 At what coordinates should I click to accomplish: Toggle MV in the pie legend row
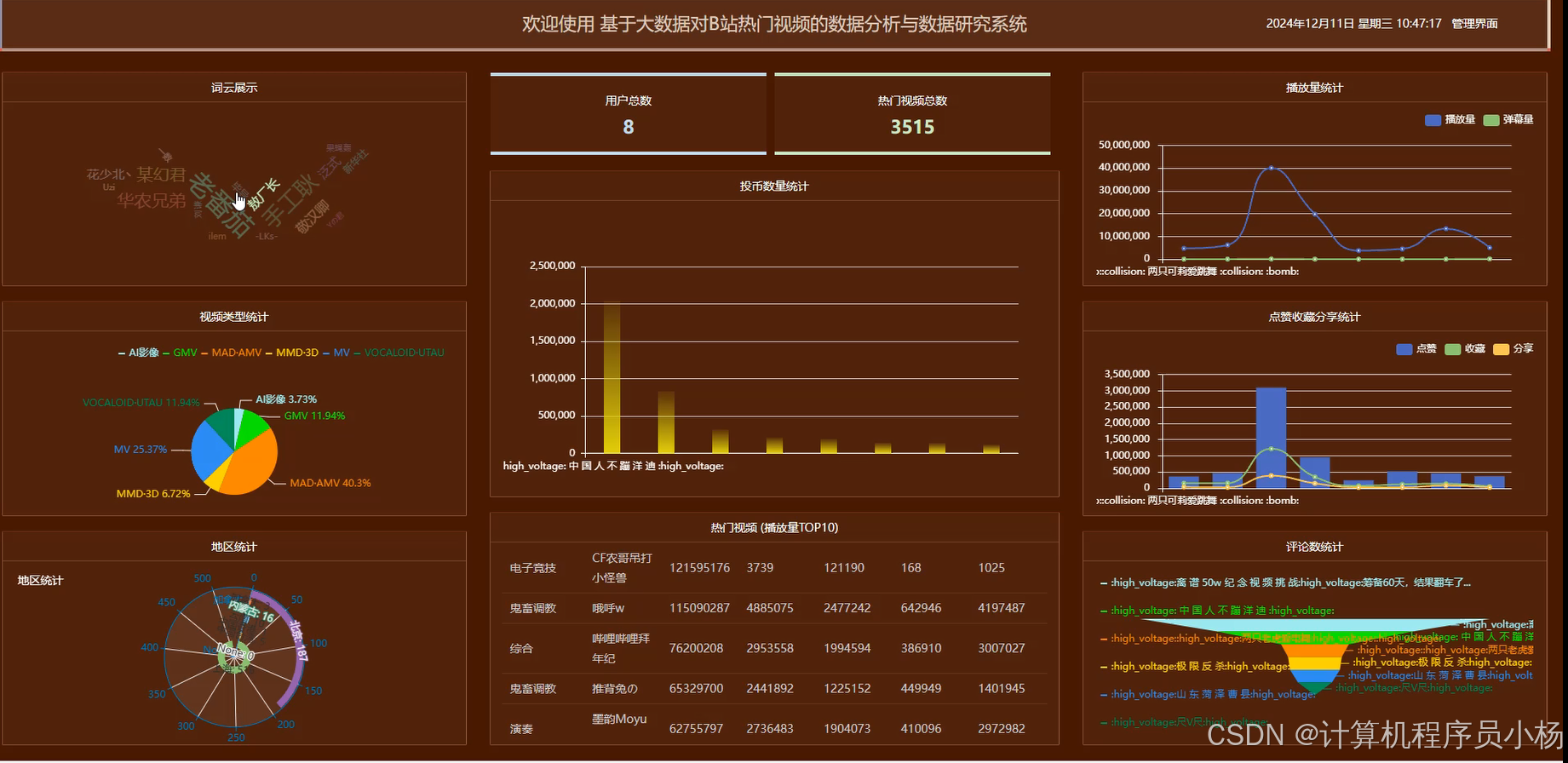(x=336, y=353)
